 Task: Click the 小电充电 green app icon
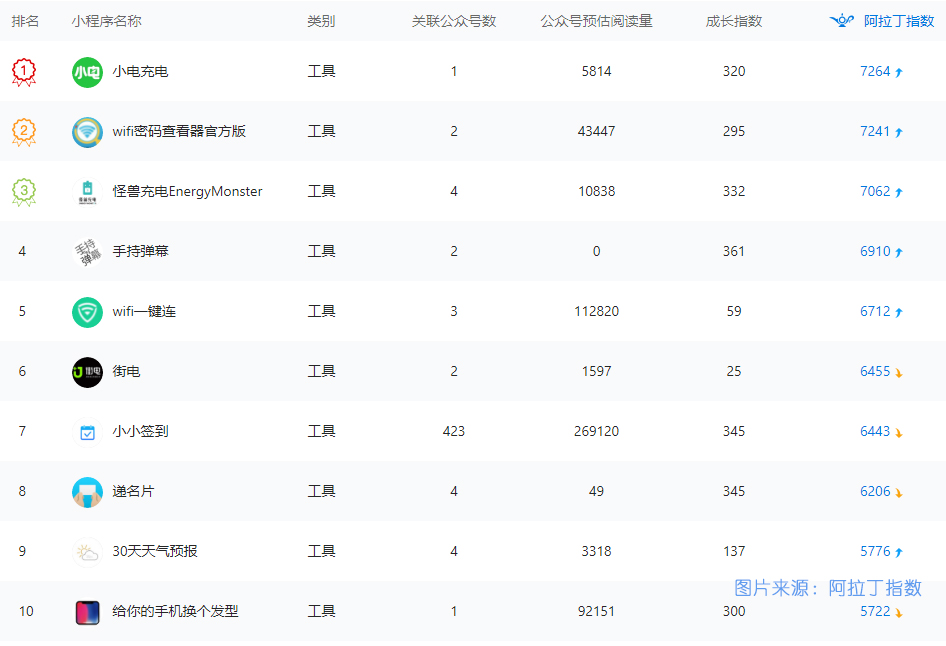coord(87,72)
